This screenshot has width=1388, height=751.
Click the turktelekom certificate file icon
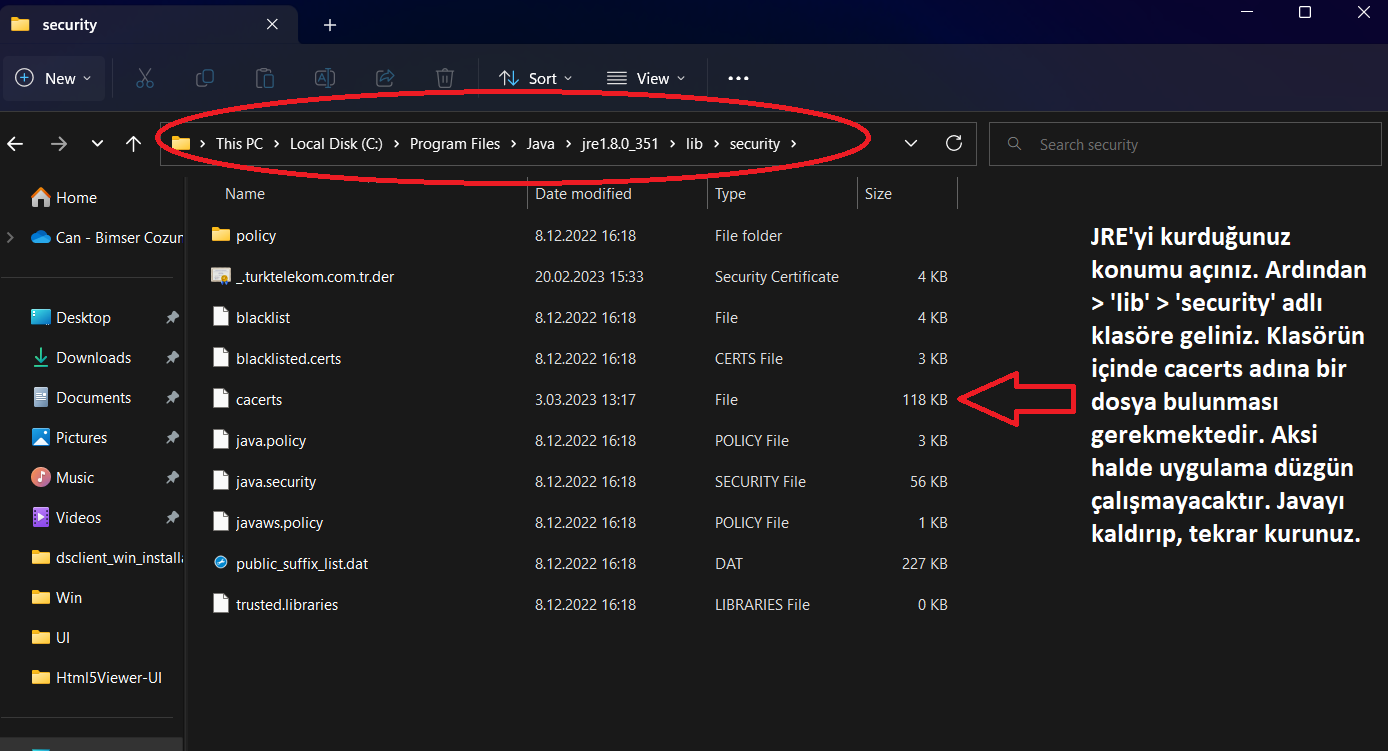click(x=221, y=276)
